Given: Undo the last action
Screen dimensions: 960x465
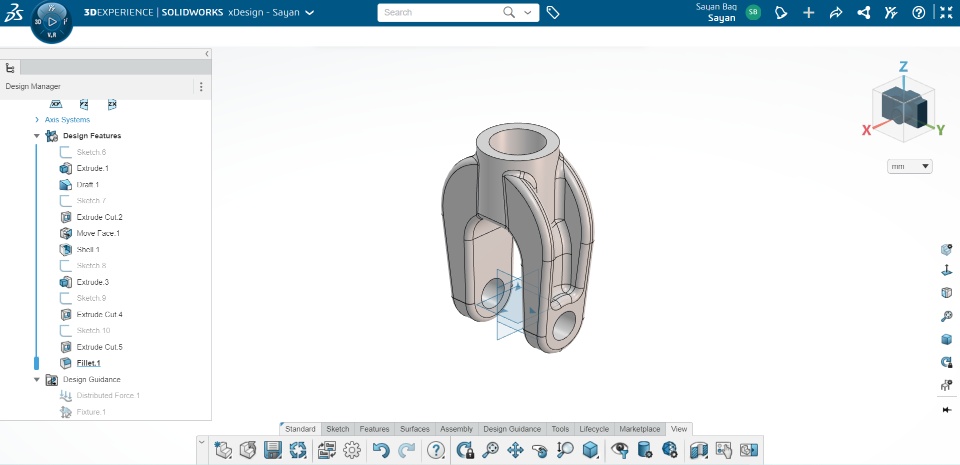Looking at the screenshot, I should coord(381,451).
